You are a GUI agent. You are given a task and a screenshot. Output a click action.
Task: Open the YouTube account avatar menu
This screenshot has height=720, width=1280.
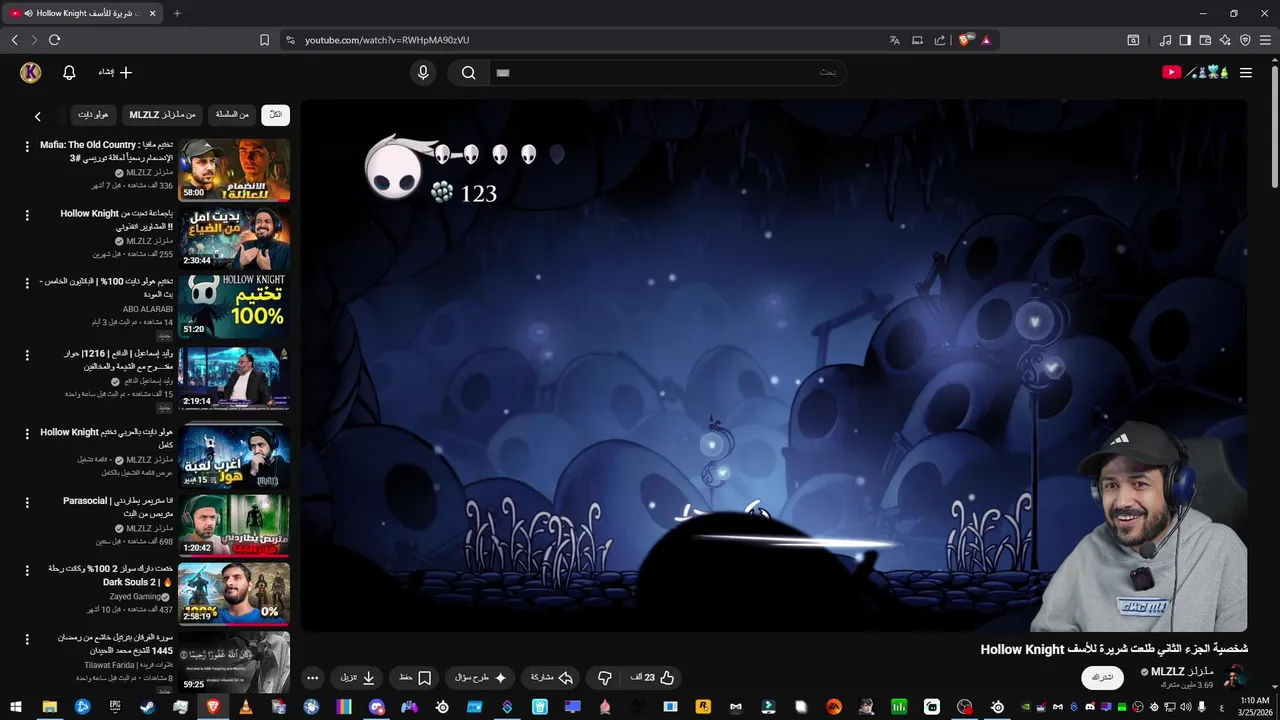click(31, 72)
